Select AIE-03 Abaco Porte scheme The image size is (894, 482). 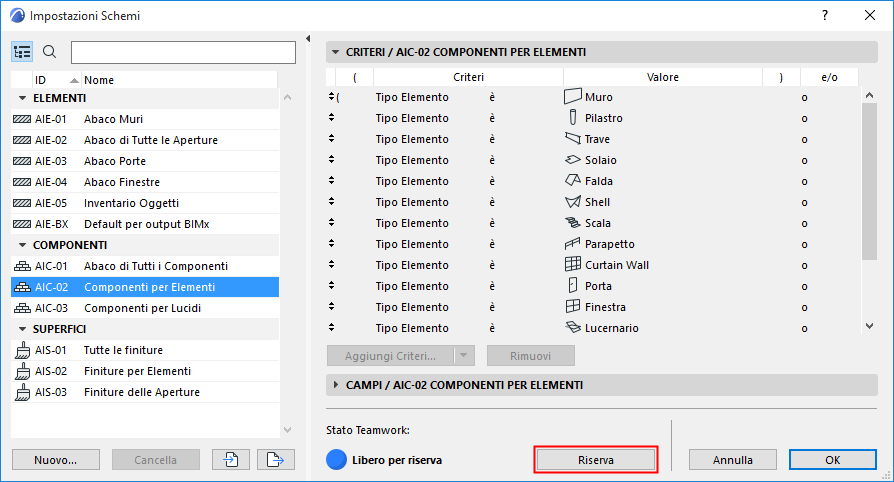114,161
